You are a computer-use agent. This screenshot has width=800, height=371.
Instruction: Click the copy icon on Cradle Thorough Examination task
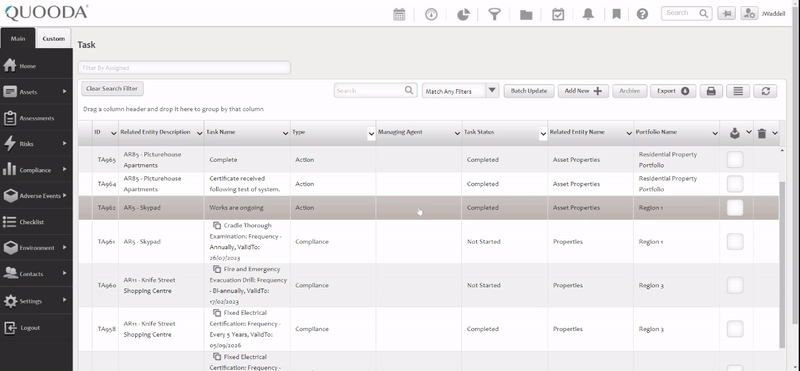[x=216, y=225]
